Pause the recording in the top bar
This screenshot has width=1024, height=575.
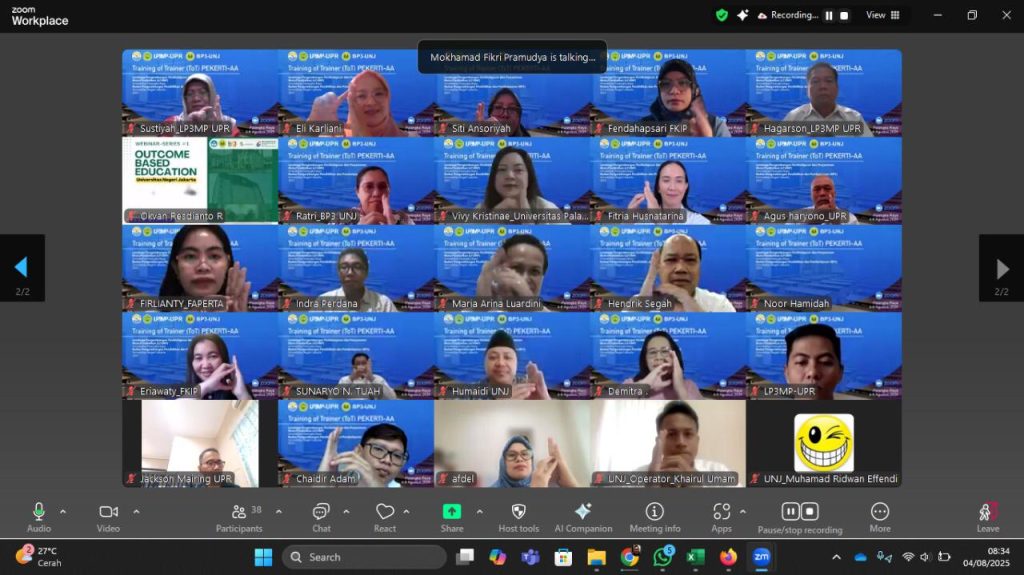(828, 16)
